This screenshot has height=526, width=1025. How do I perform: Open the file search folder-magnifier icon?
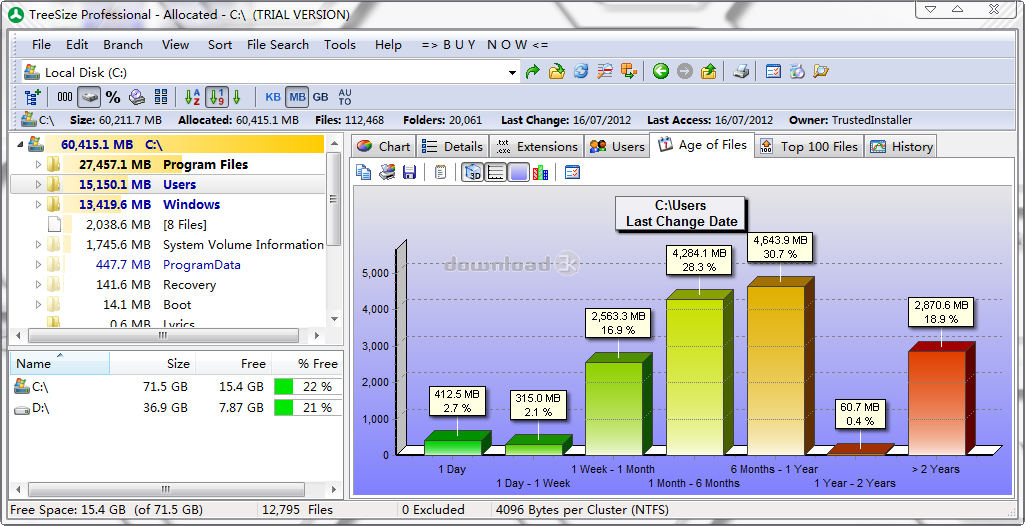tap(821, 72)
